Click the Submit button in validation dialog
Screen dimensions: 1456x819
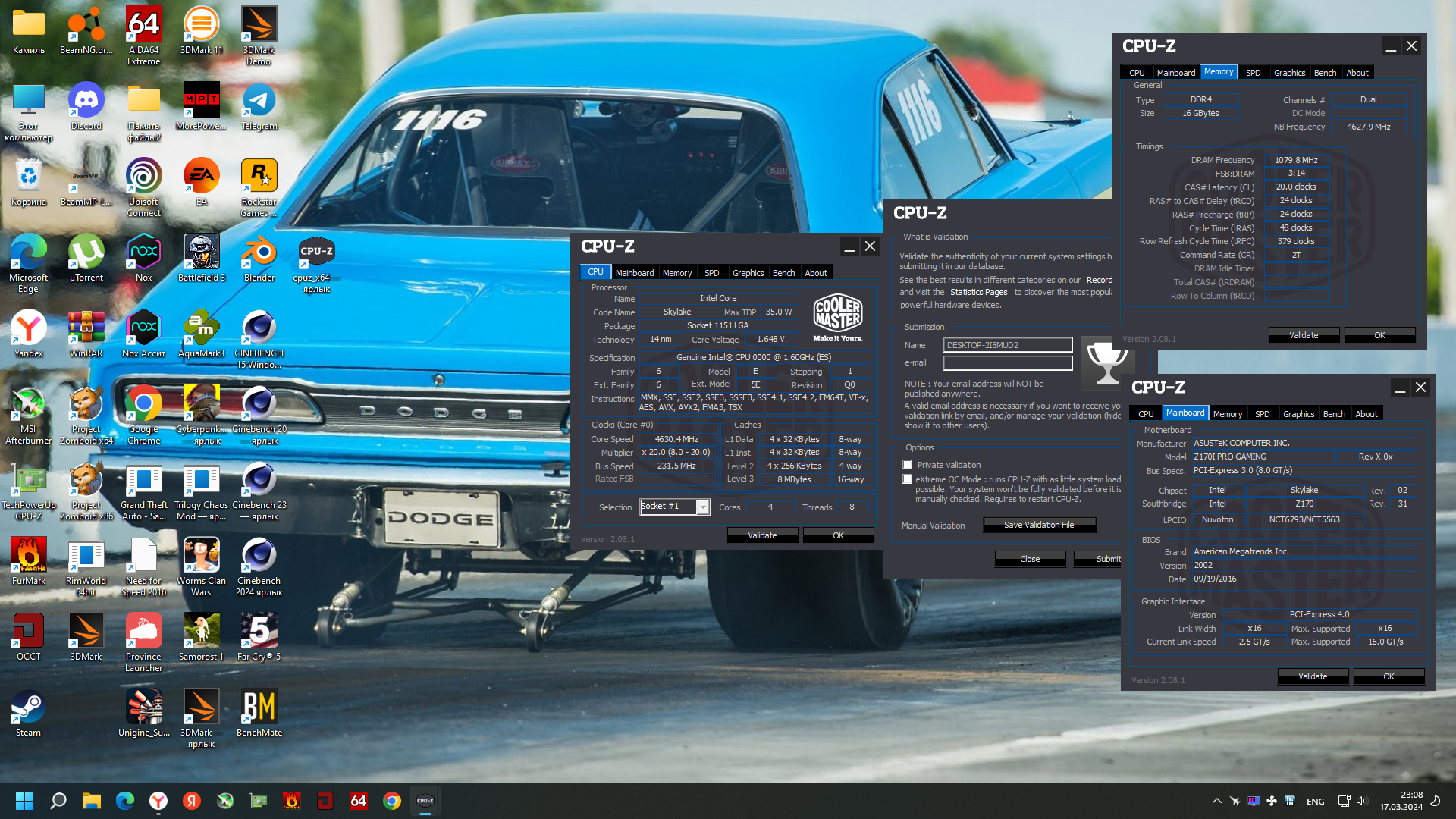1098,559
